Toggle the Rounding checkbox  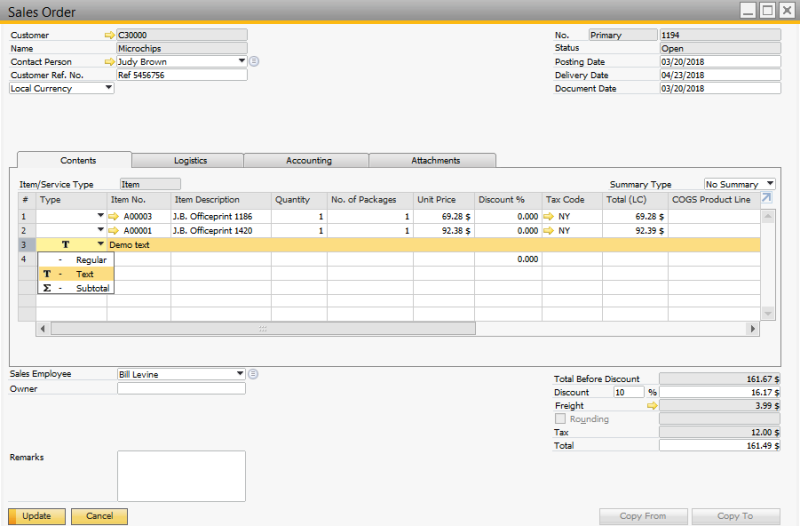coord(560,419)
